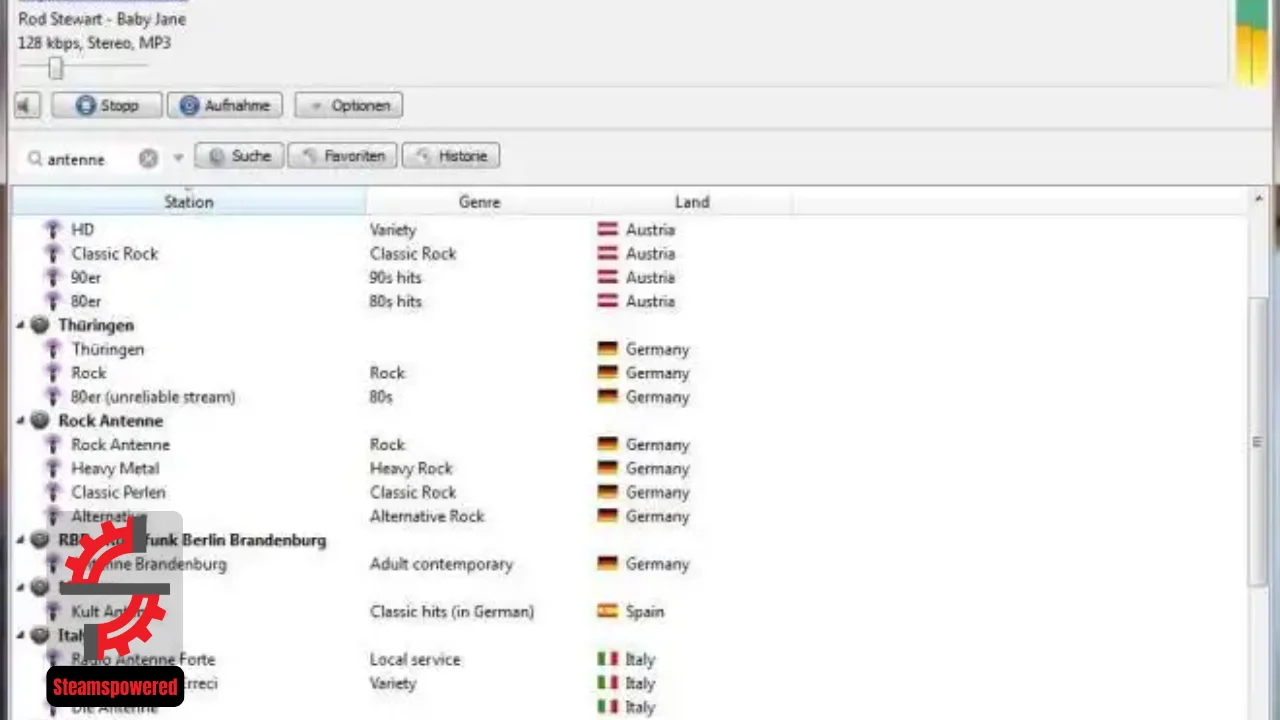Click the 90er station antenna icon
Screen dimensions: 1280x720
53,278
